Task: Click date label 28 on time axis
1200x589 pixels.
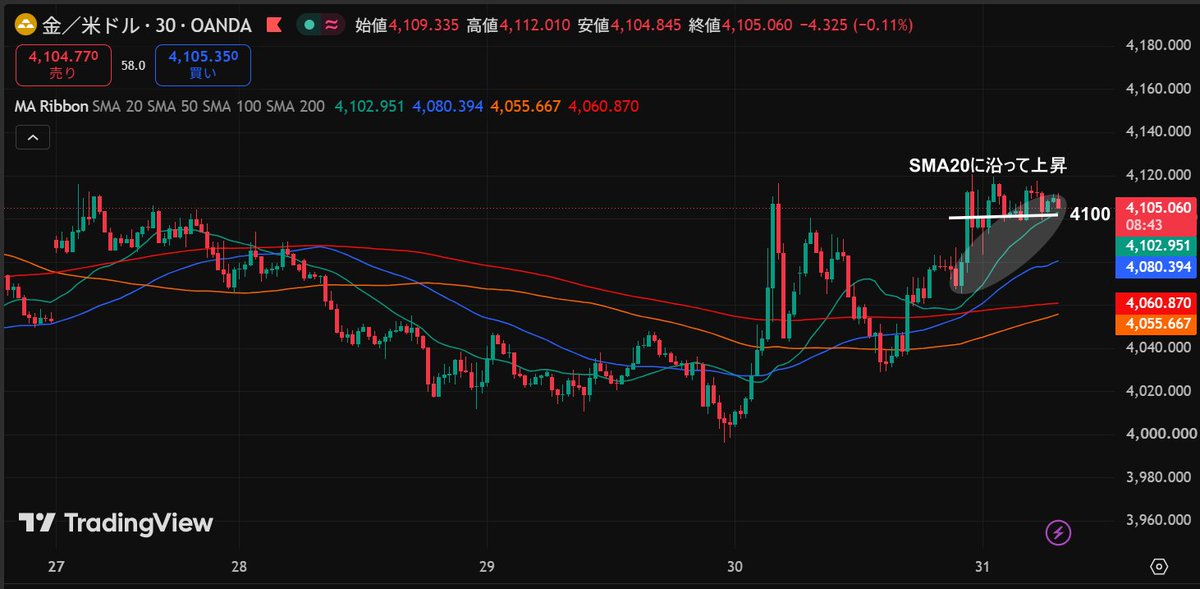Action: 239,567
